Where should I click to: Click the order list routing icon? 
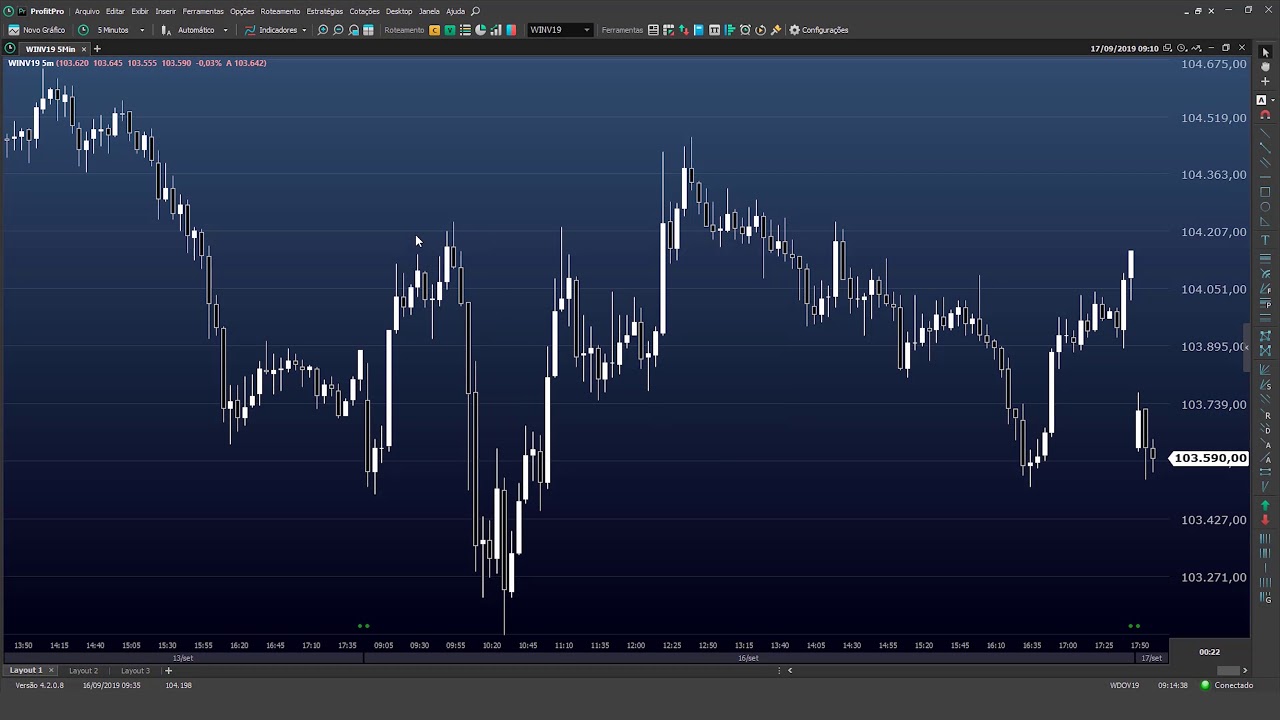click(x=465, y=30)
